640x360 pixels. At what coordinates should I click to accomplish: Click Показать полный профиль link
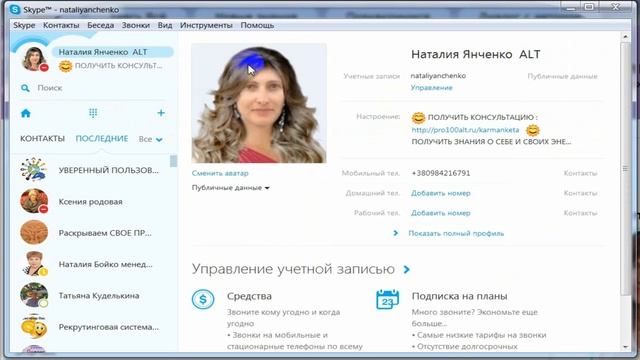point(456,233)
